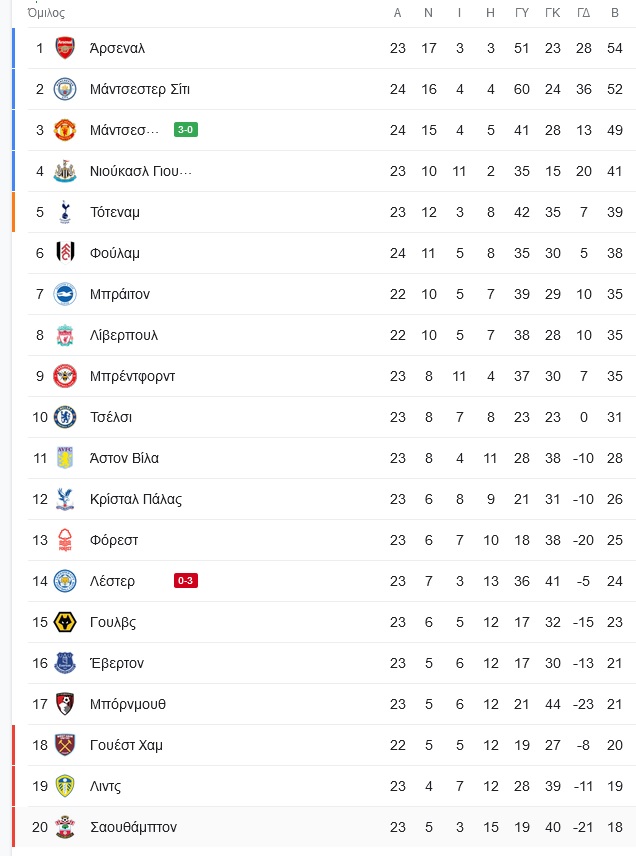This screenshot has width=636, height=856.
Task: Select the Wolves wolf-head crest
Action: coord(65,622)
